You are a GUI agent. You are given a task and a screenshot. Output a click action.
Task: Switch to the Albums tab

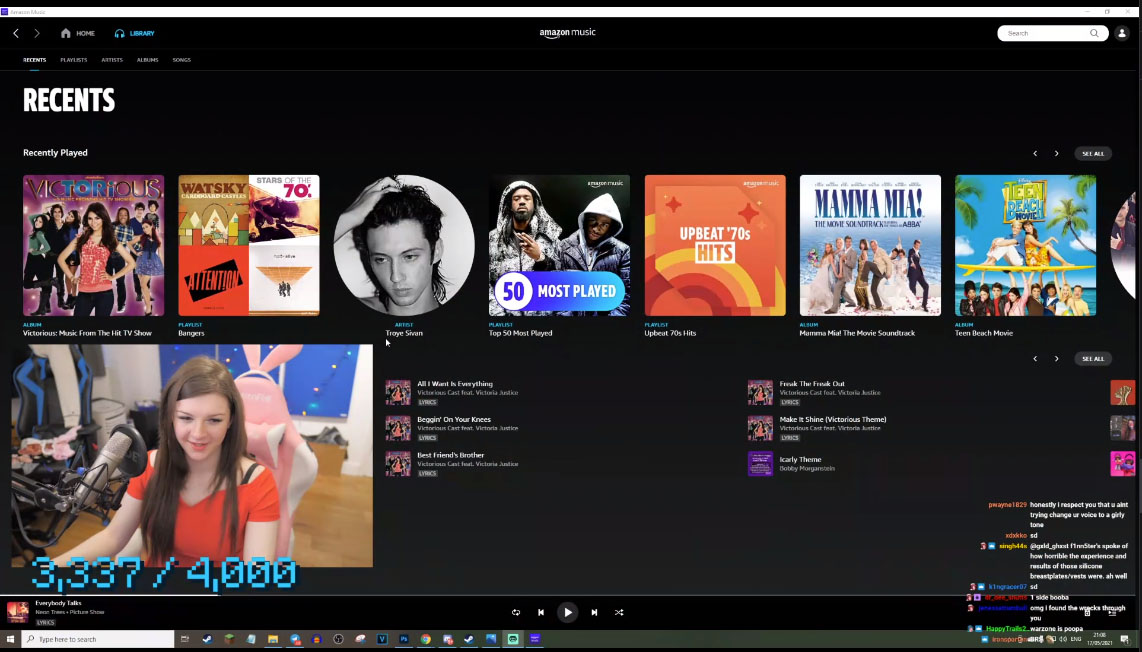tap(147, 60)
